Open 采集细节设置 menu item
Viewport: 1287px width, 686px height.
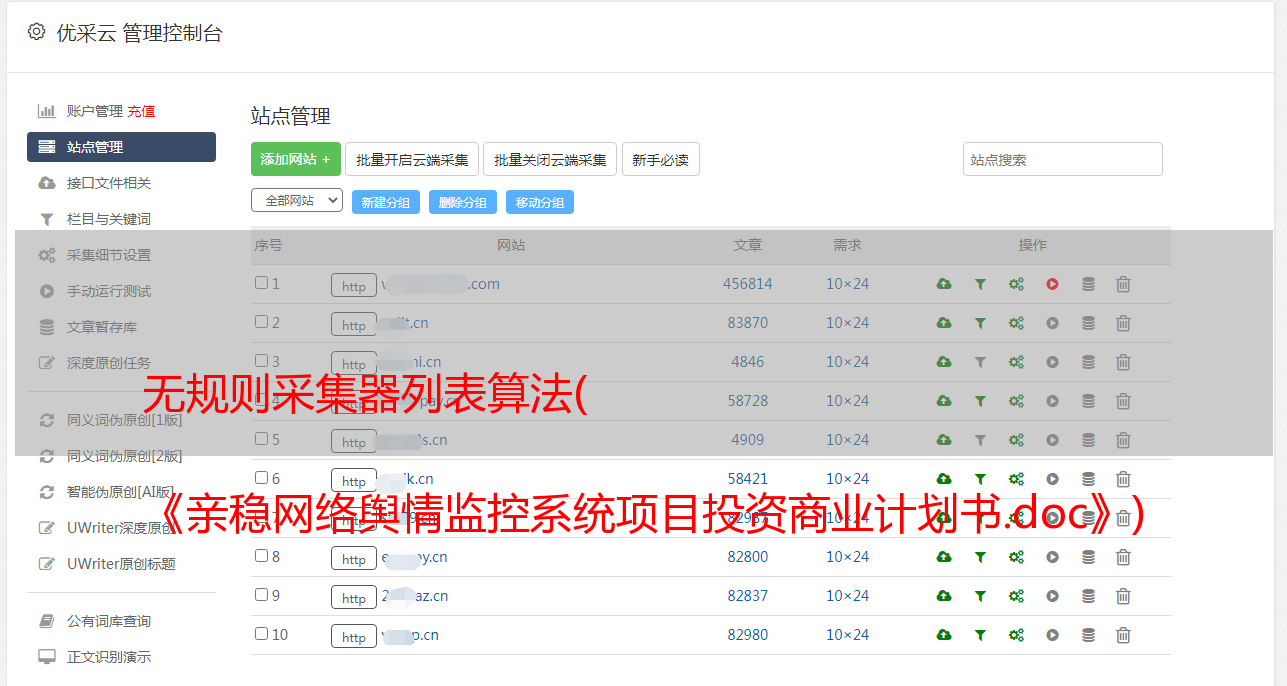[x=109, y=255]
